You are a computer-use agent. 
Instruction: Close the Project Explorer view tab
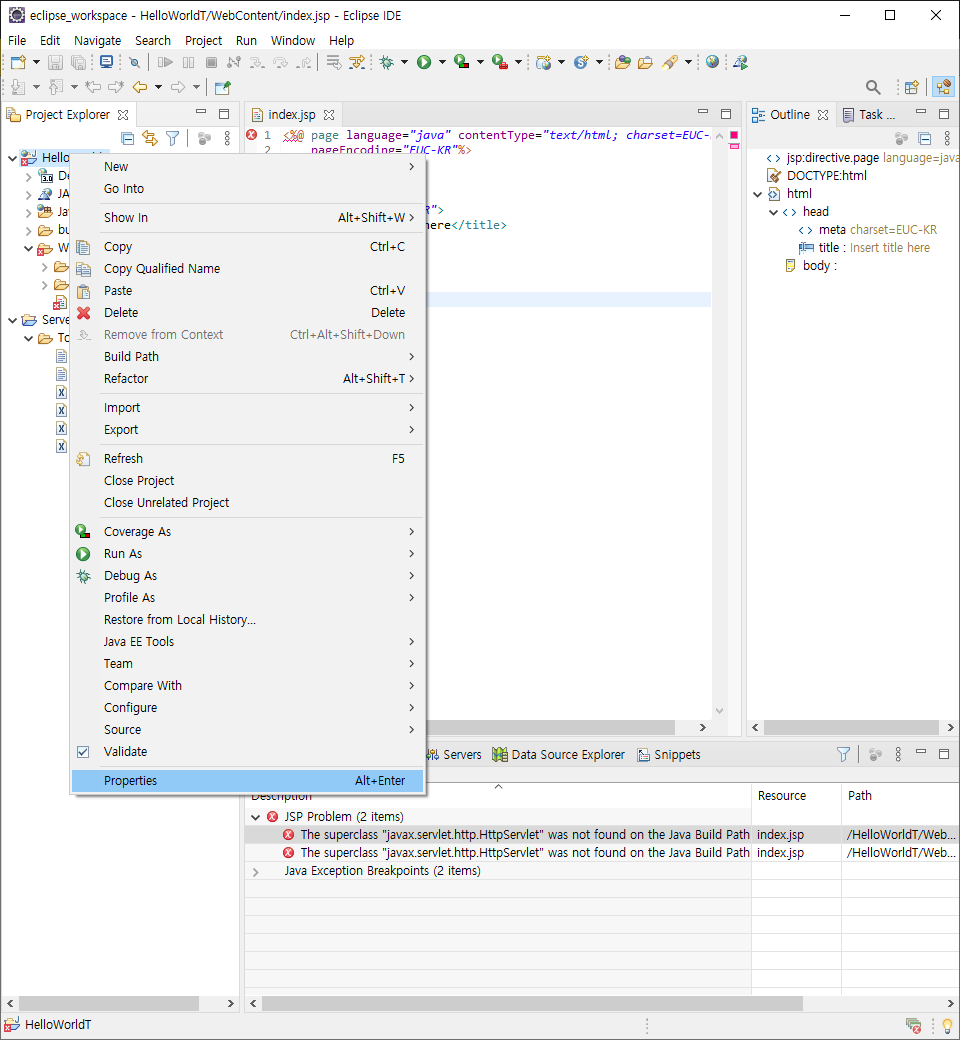(x=123, y=115)
